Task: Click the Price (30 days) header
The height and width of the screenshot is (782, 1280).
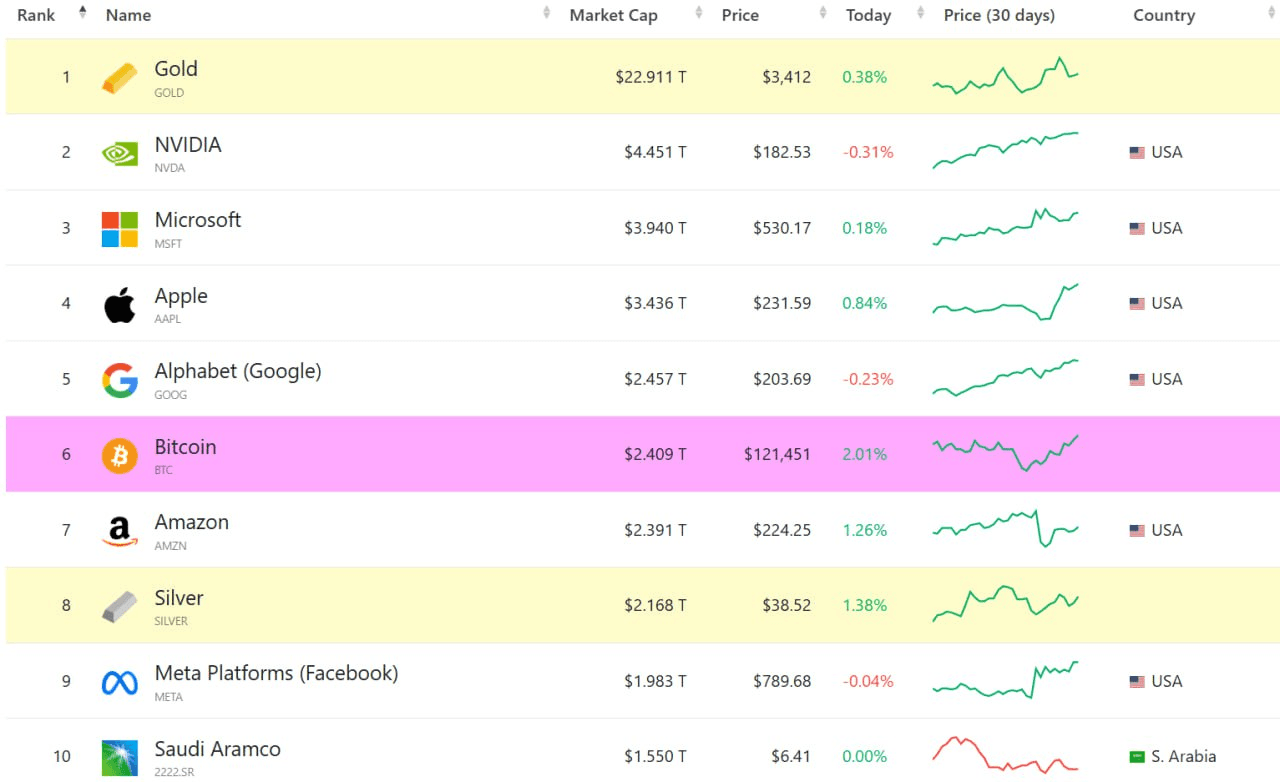Action: 999,15
